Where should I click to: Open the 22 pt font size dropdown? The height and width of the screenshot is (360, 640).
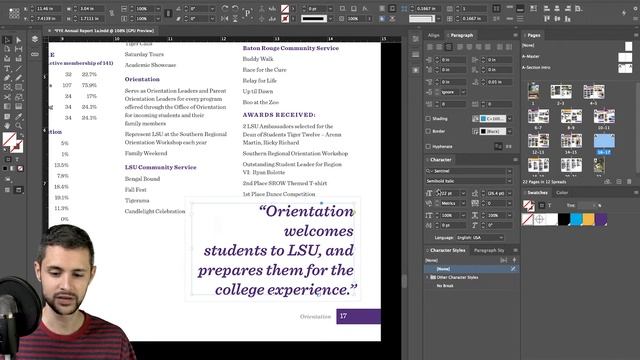(463, 193)
